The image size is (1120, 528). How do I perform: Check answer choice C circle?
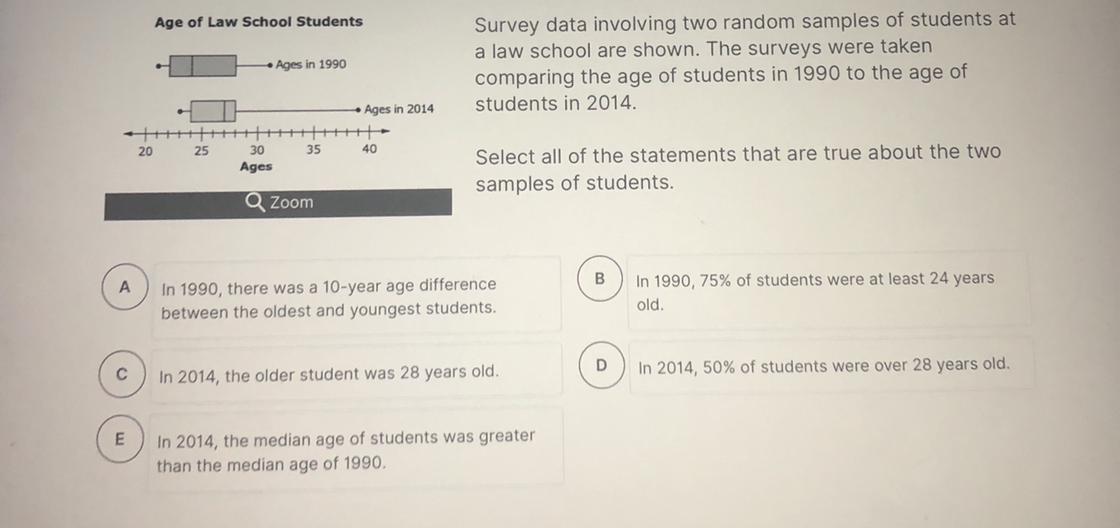click(121, 373)
